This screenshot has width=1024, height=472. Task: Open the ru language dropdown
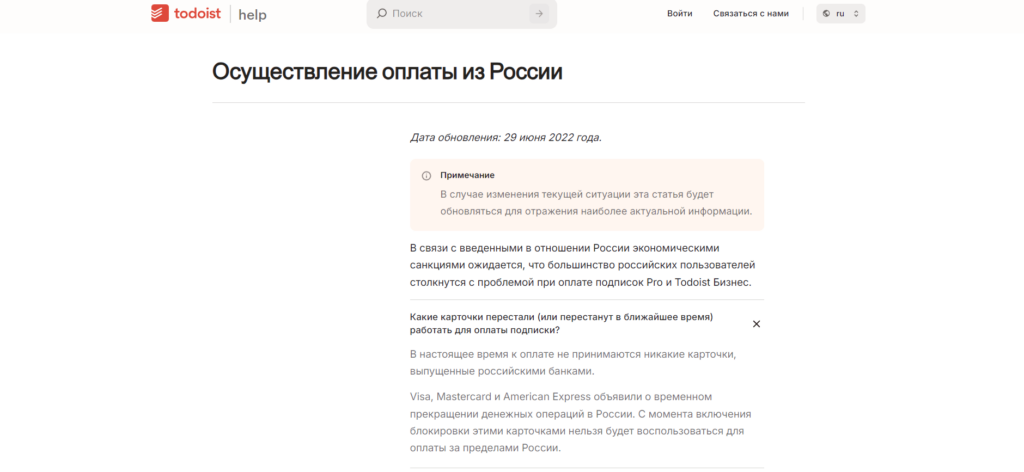tap(840, 13)
